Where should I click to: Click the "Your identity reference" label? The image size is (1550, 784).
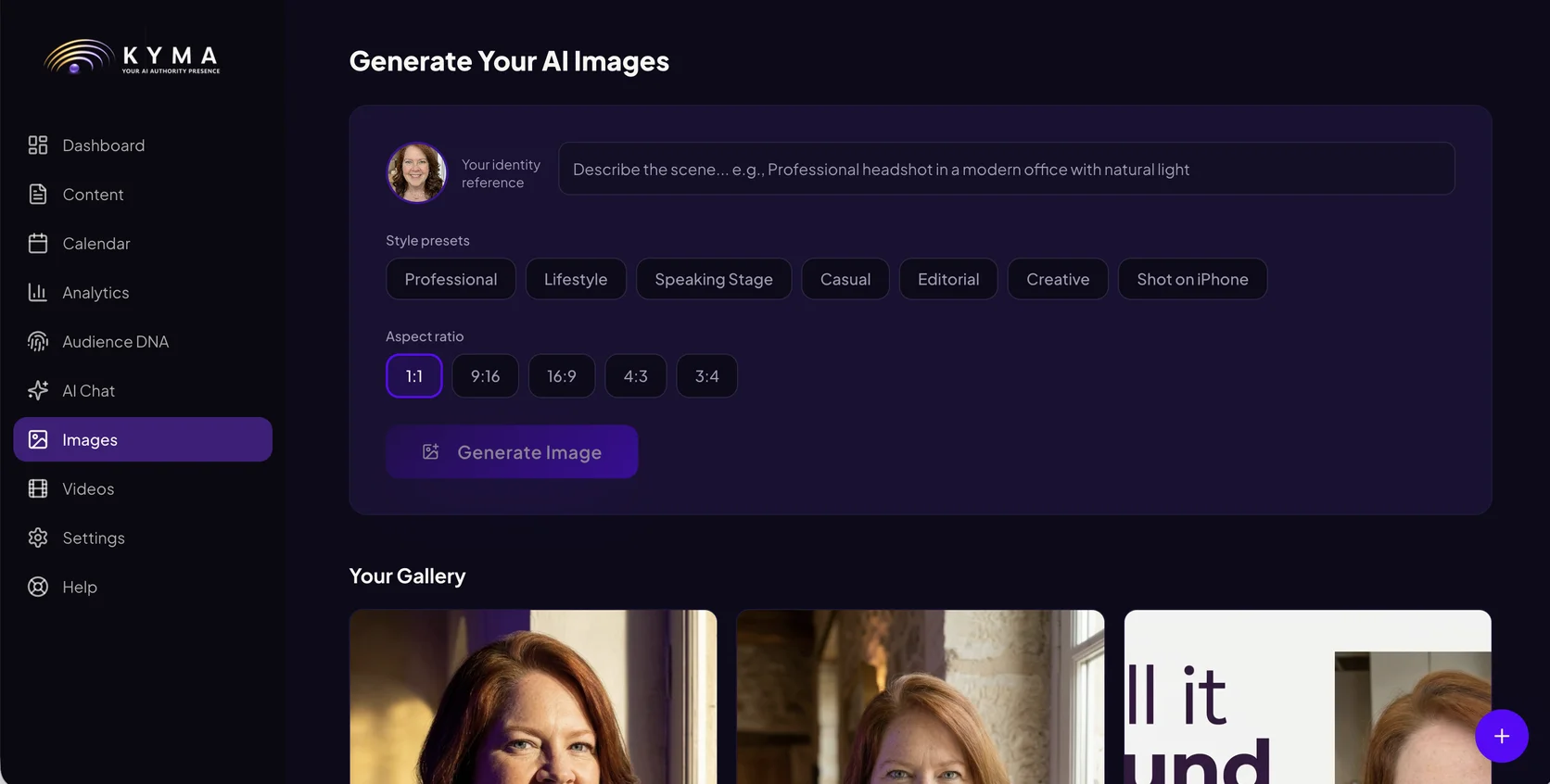(x=501, y=173)
